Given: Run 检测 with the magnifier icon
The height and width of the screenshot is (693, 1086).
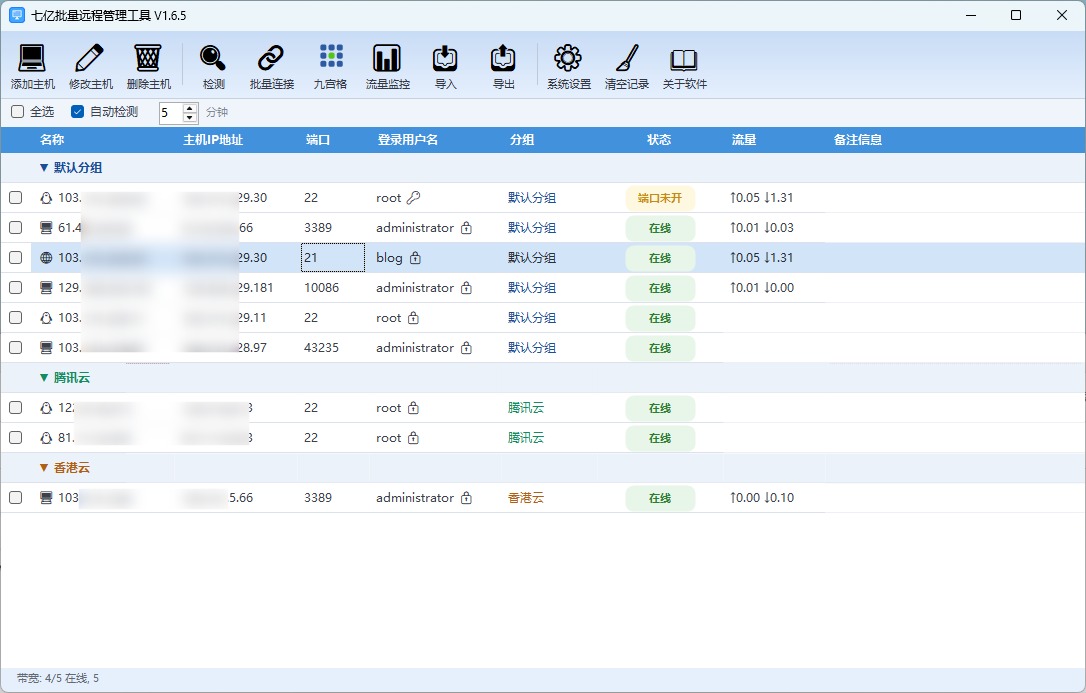Looking at the screenshot, I should click(213, 59).
